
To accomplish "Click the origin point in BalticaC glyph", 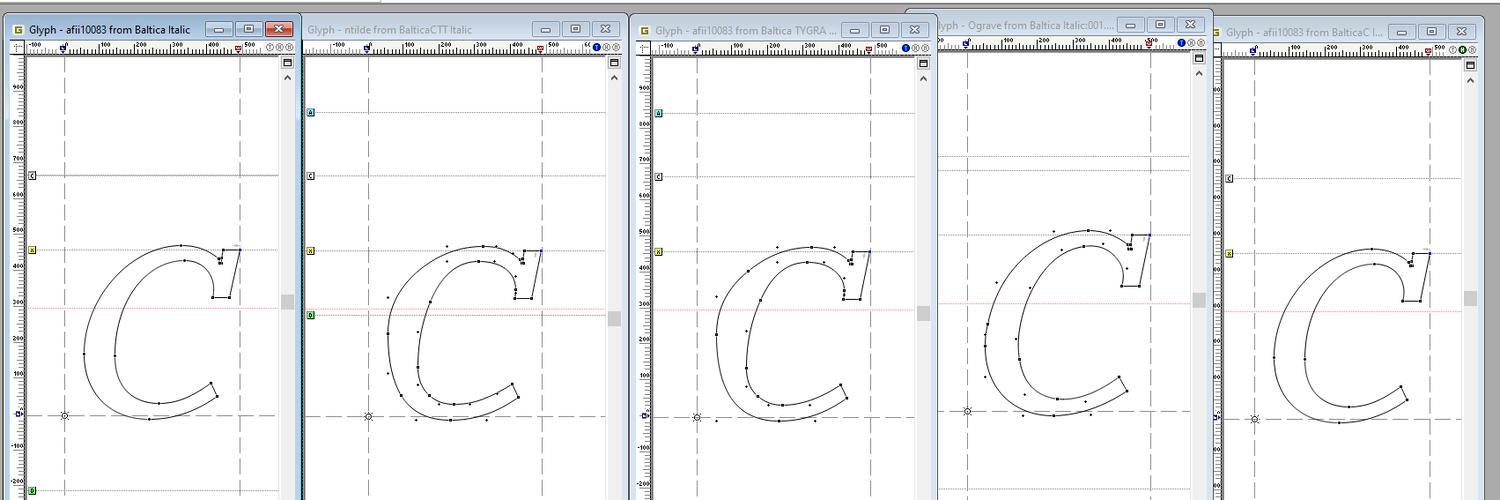I will click(1254, 419).
